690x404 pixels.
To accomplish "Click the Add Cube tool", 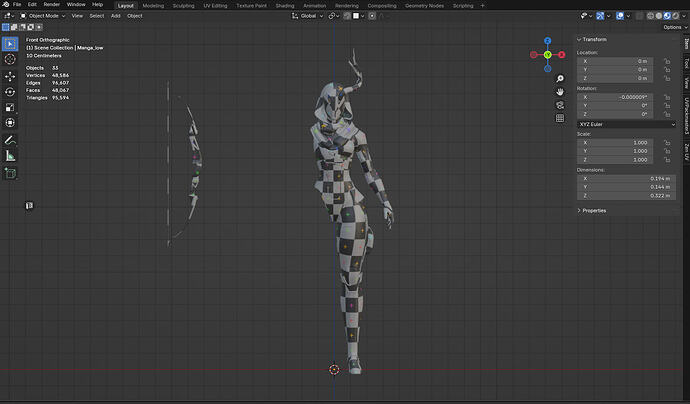I will point(10,173).
